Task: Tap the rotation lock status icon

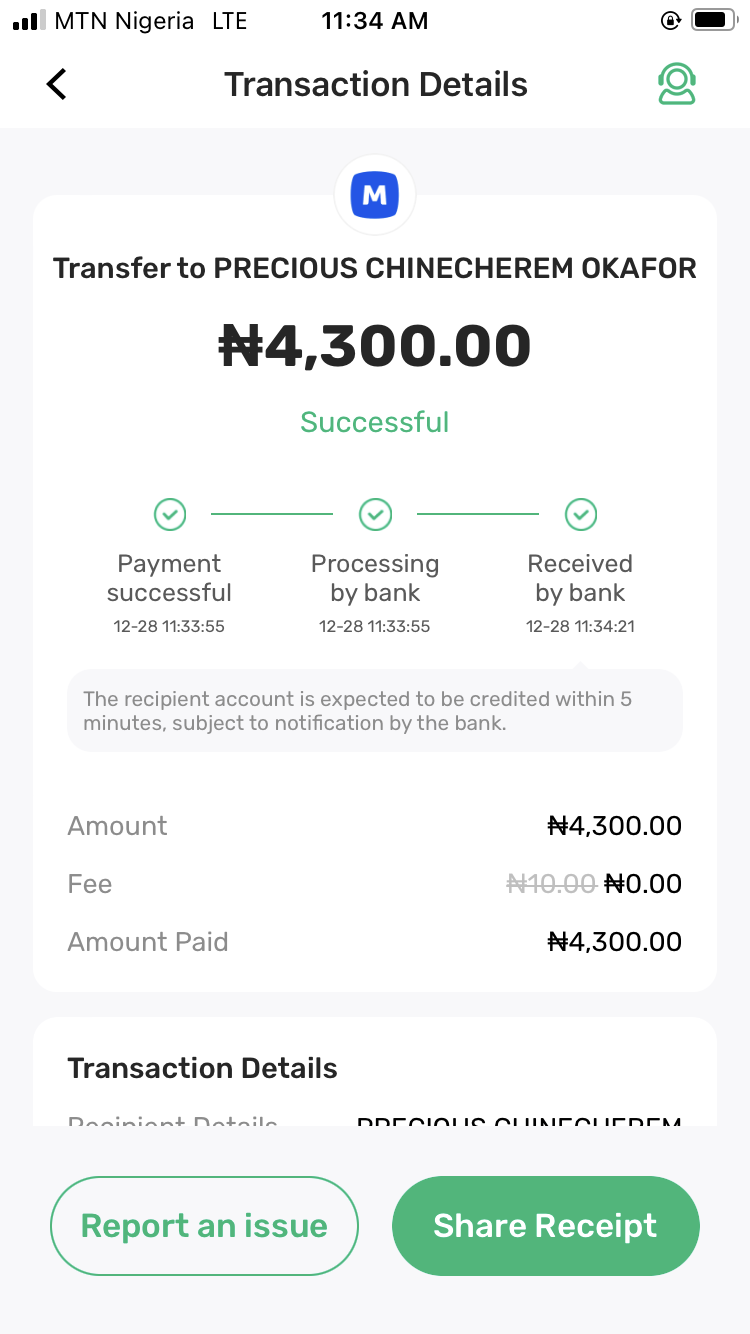Action: [671, 21]
